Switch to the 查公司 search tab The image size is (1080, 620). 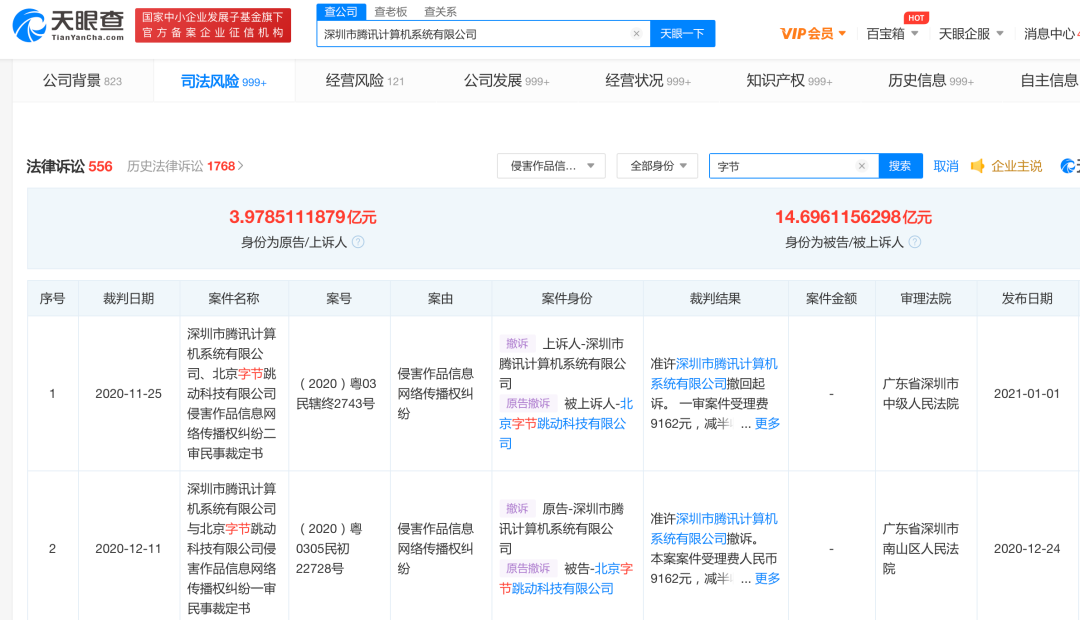pos(341,12)
